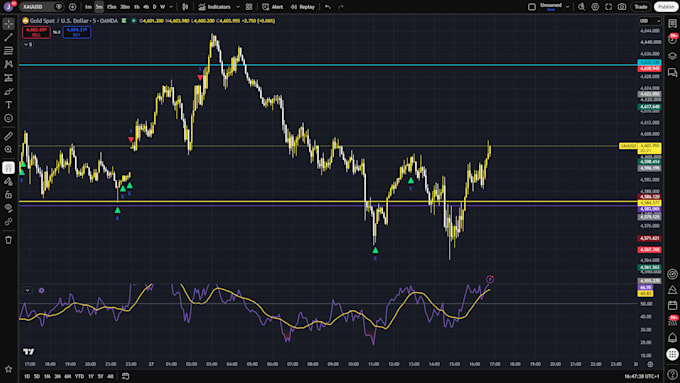
Task: Click the red SELL price button
Action: (x=36, y=32)
